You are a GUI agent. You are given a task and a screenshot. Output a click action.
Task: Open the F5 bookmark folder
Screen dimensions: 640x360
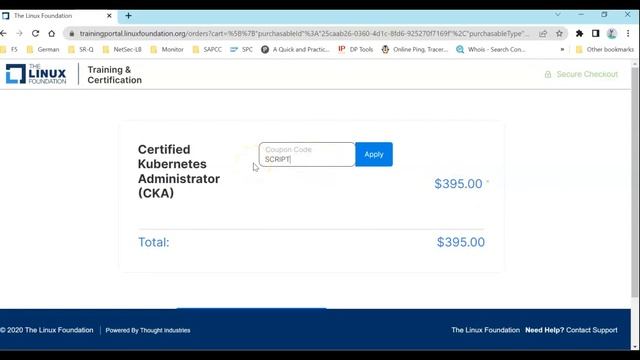point(9,49)
